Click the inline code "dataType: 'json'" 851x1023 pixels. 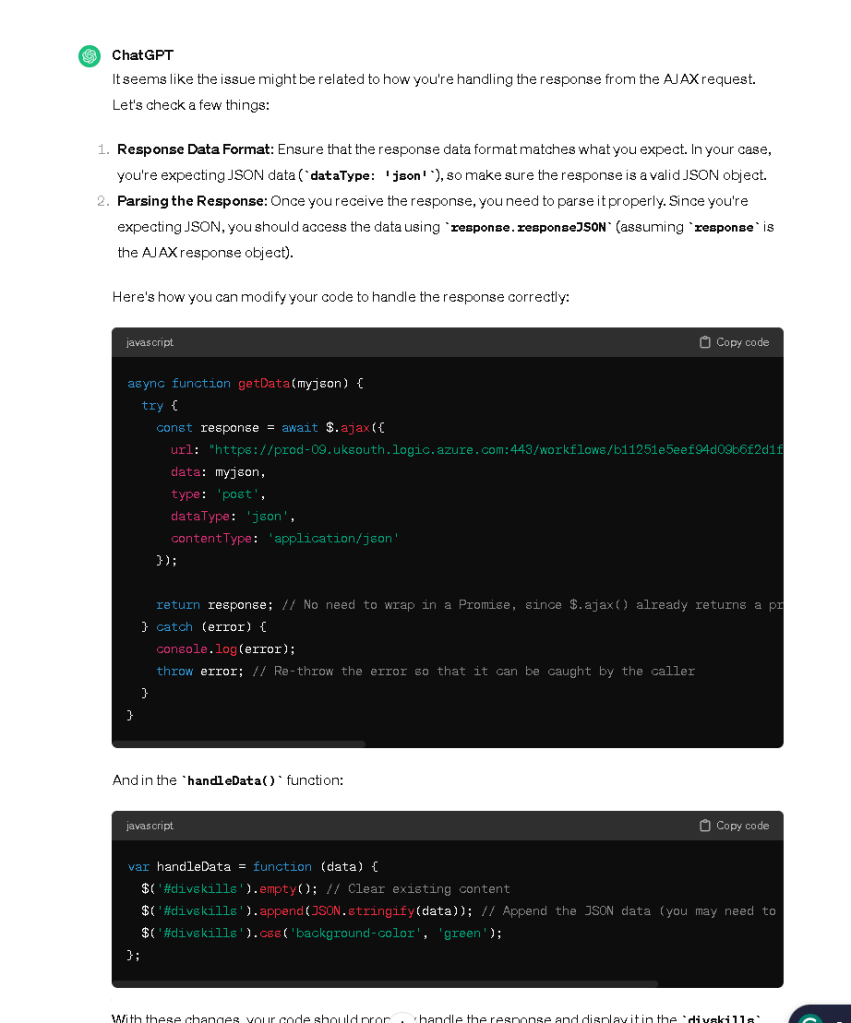(369, 176)
